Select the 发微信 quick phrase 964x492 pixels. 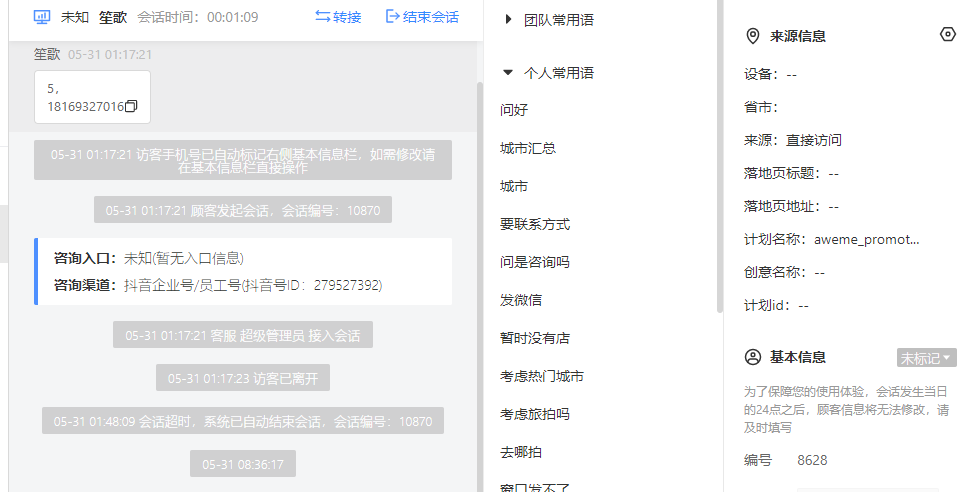[x=521, y=300]
